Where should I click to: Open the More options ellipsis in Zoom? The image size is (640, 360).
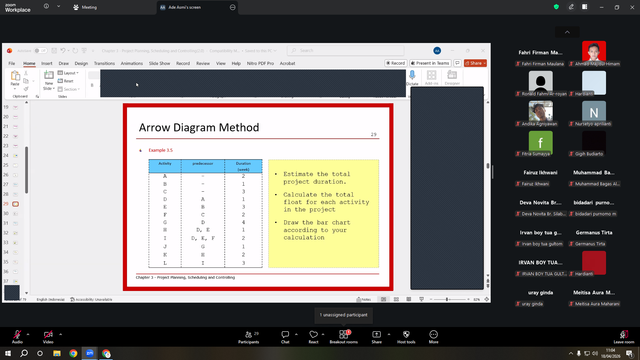[x=433, y=337]
